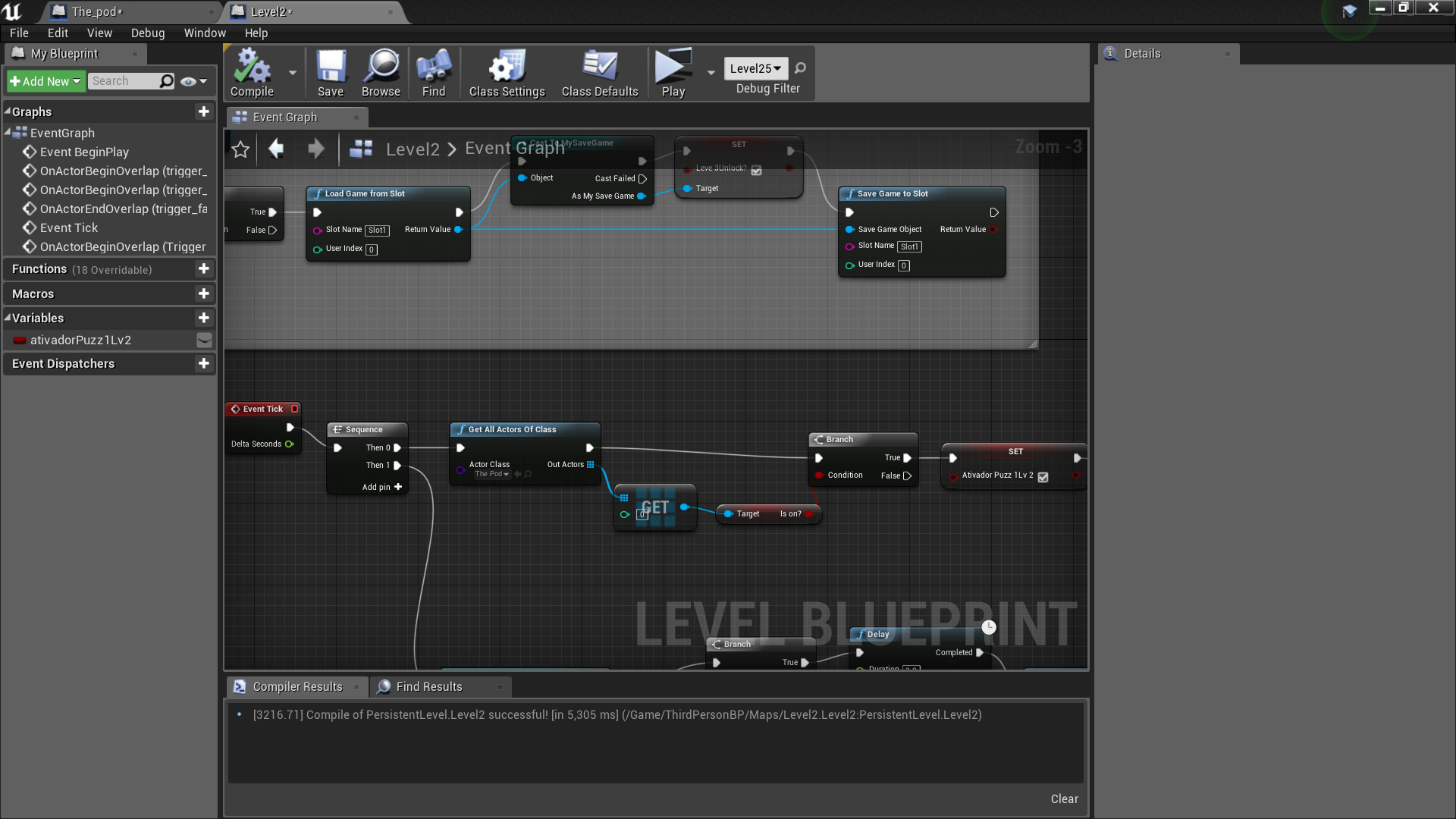The width and height of the screenshot is (1456, 819).
Task: Navigate back with the graph's left arrow
Action: 277,149
